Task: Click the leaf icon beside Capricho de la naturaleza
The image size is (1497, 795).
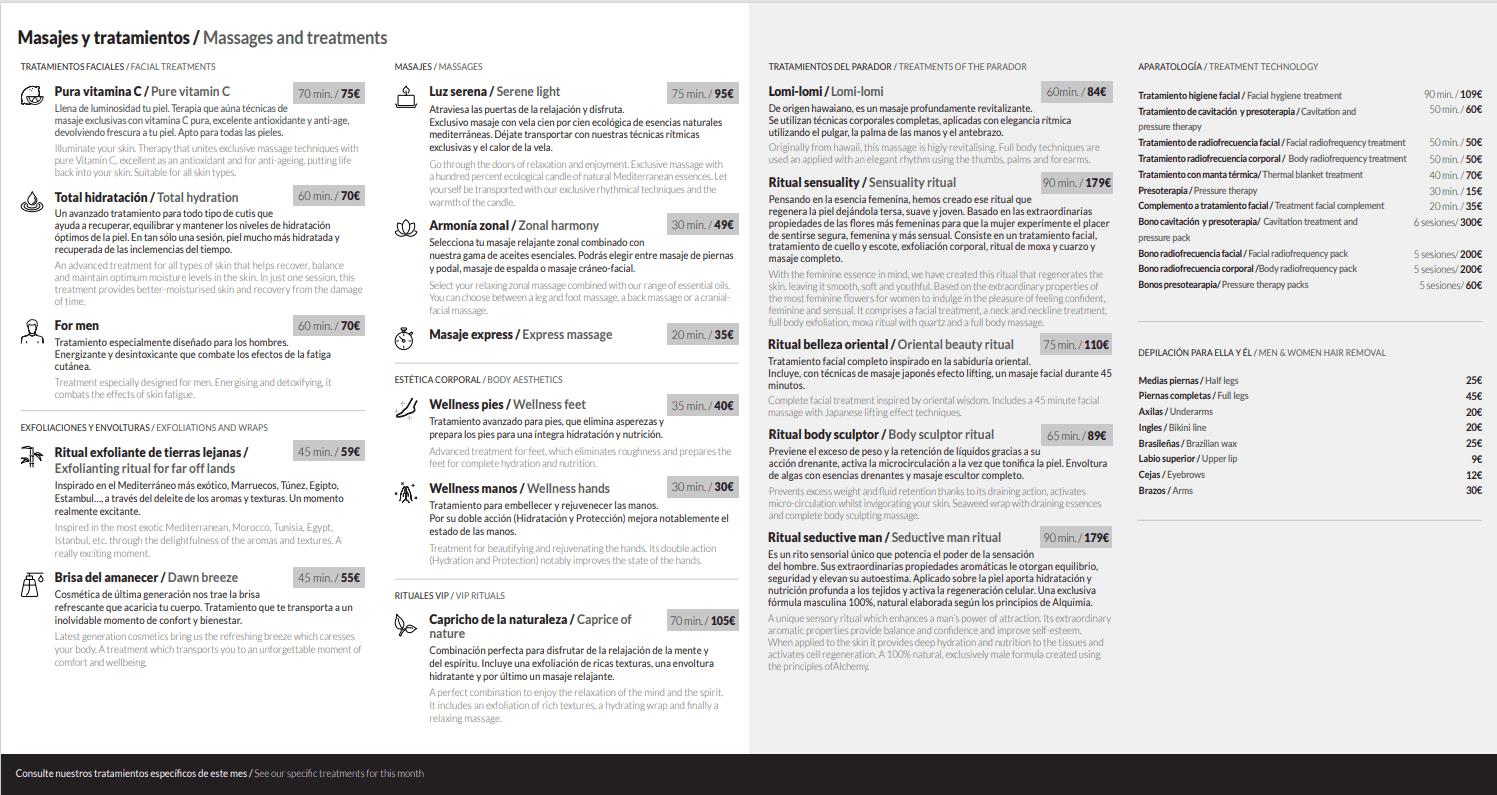Action: coord(405,625)
